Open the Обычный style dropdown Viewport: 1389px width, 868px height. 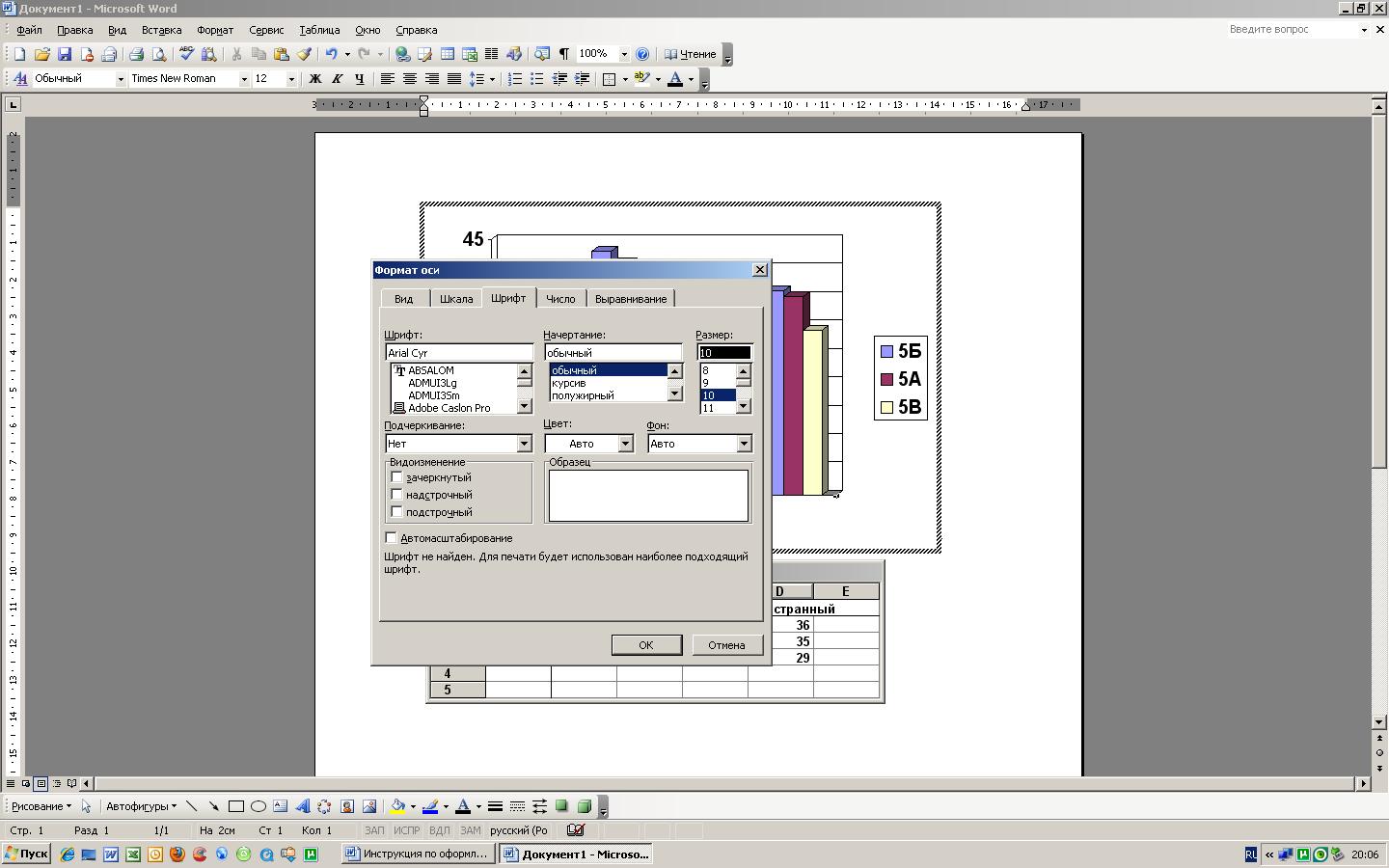tap(121, 79)
